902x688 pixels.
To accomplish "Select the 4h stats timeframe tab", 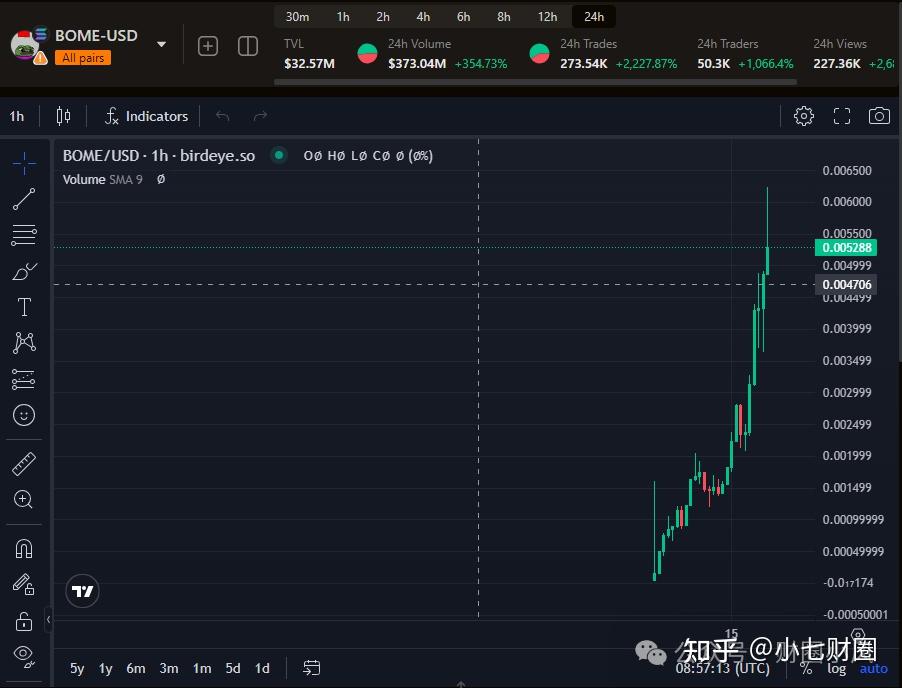I will tap(423, 17).
